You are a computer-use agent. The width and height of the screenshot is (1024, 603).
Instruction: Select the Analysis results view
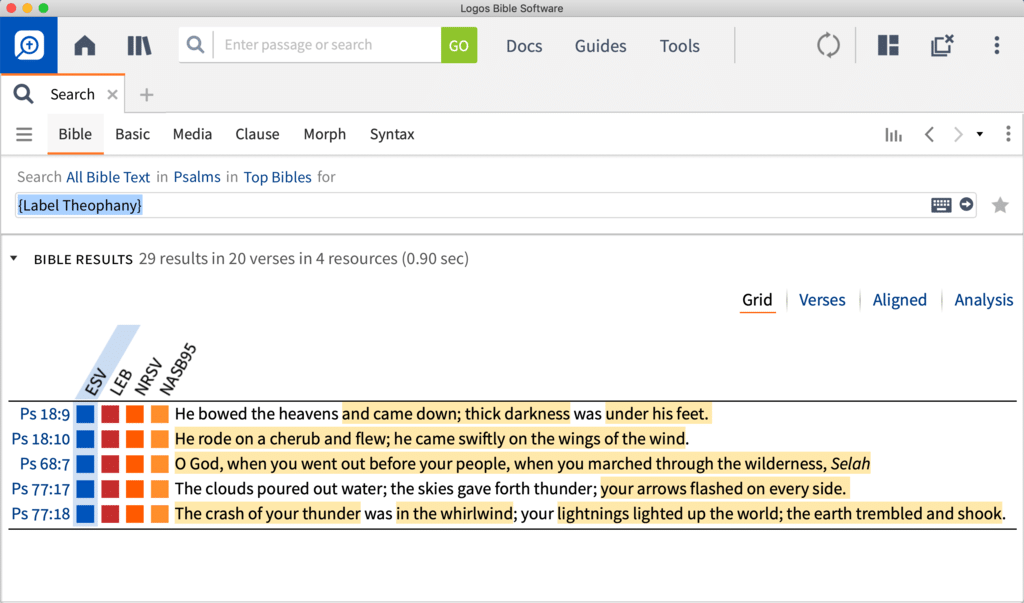click(984, 300)
